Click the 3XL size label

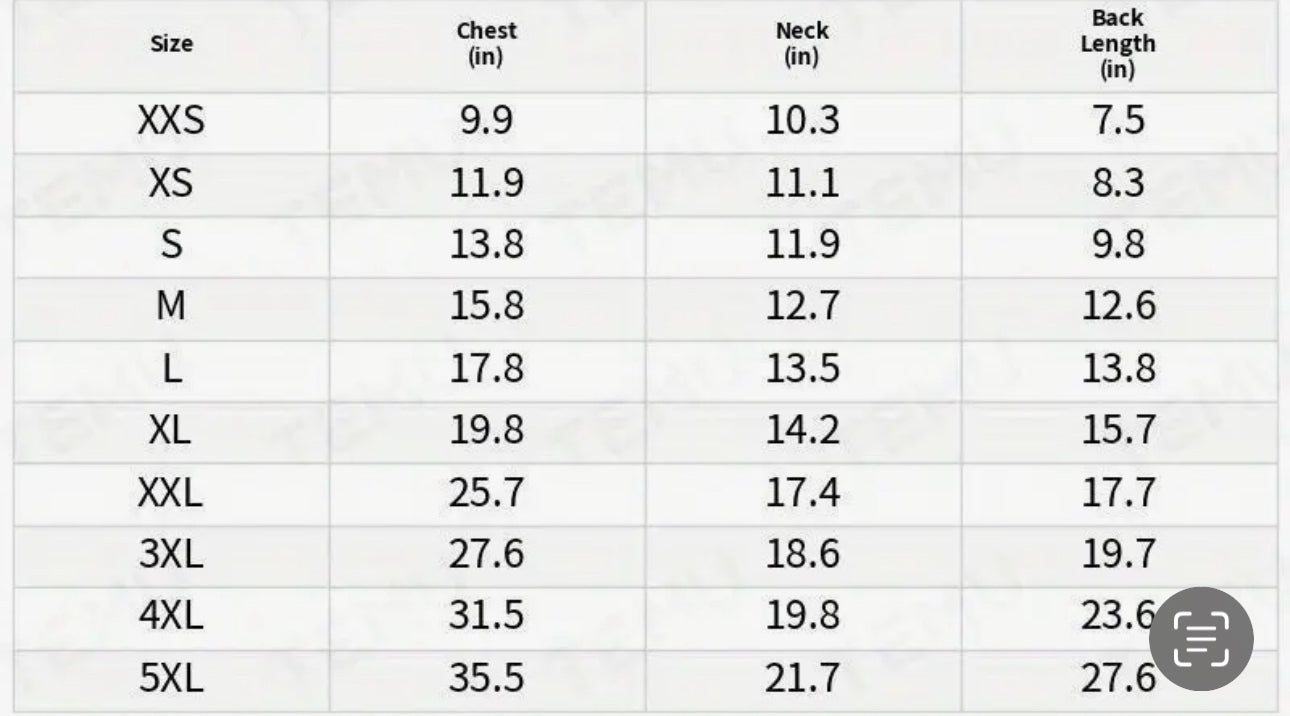coord(171,554)
